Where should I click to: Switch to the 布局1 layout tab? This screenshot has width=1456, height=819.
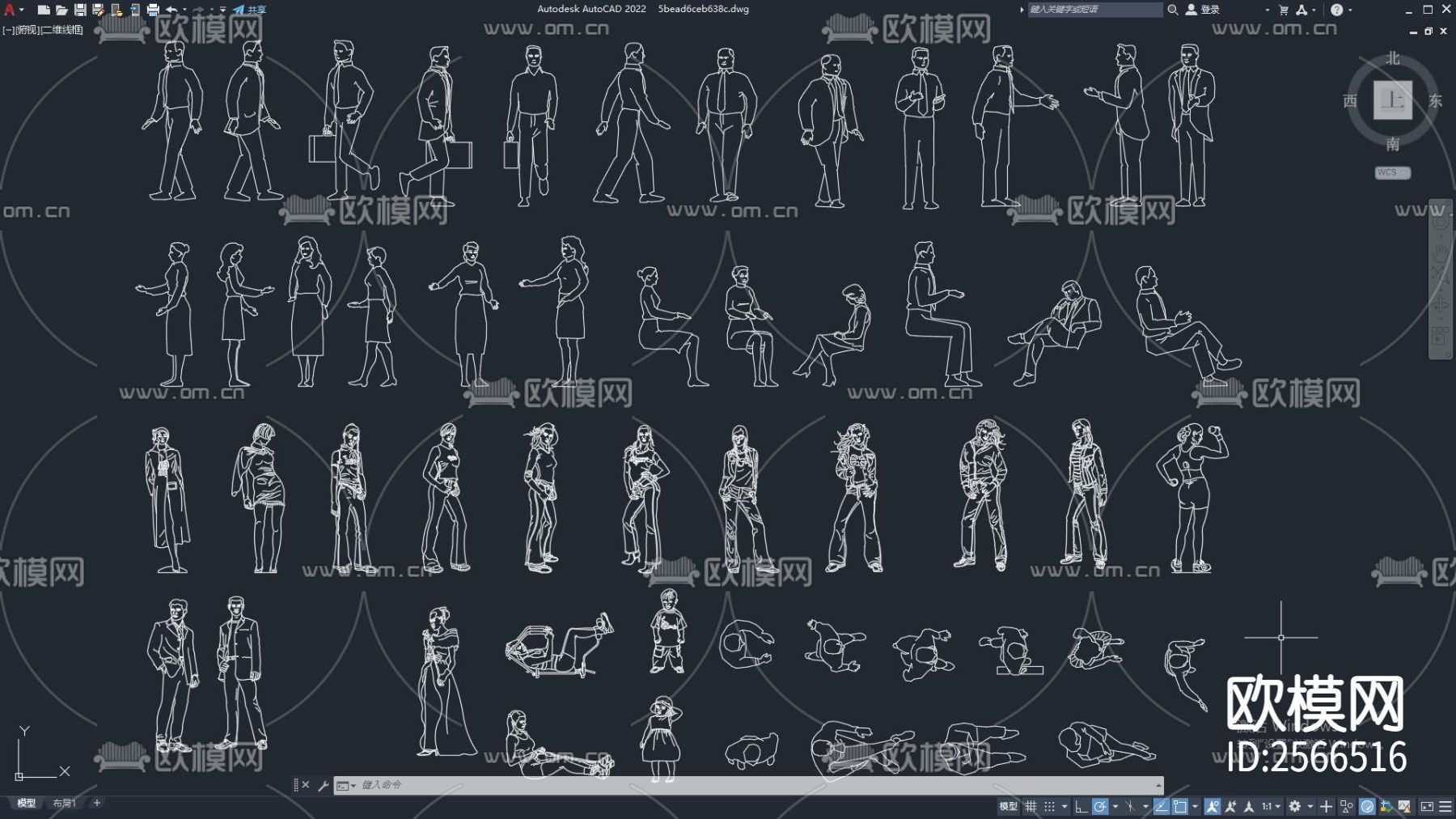click(65, 803)
